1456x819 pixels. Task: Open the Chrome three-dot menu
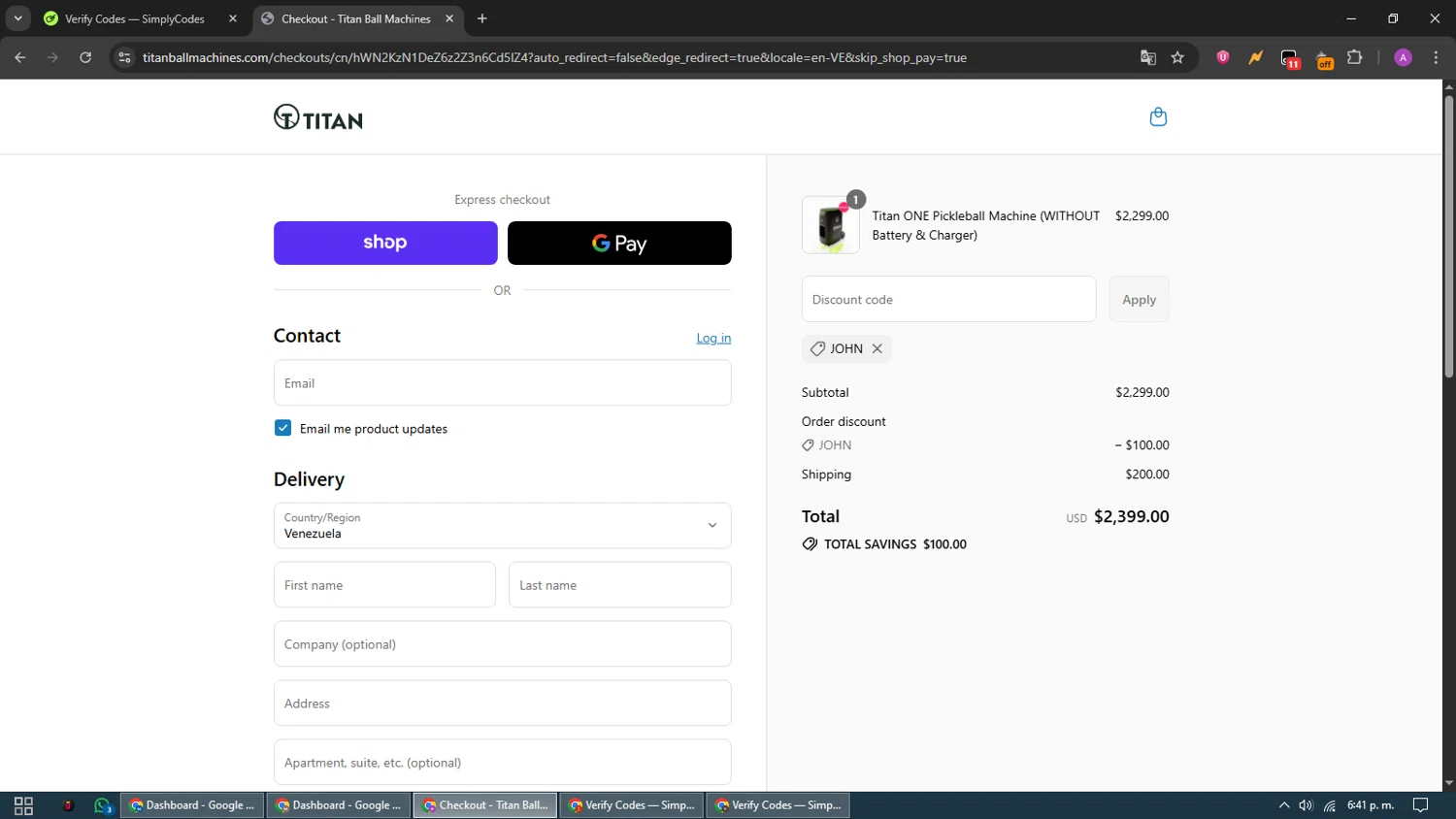(x=1436, y=57)
